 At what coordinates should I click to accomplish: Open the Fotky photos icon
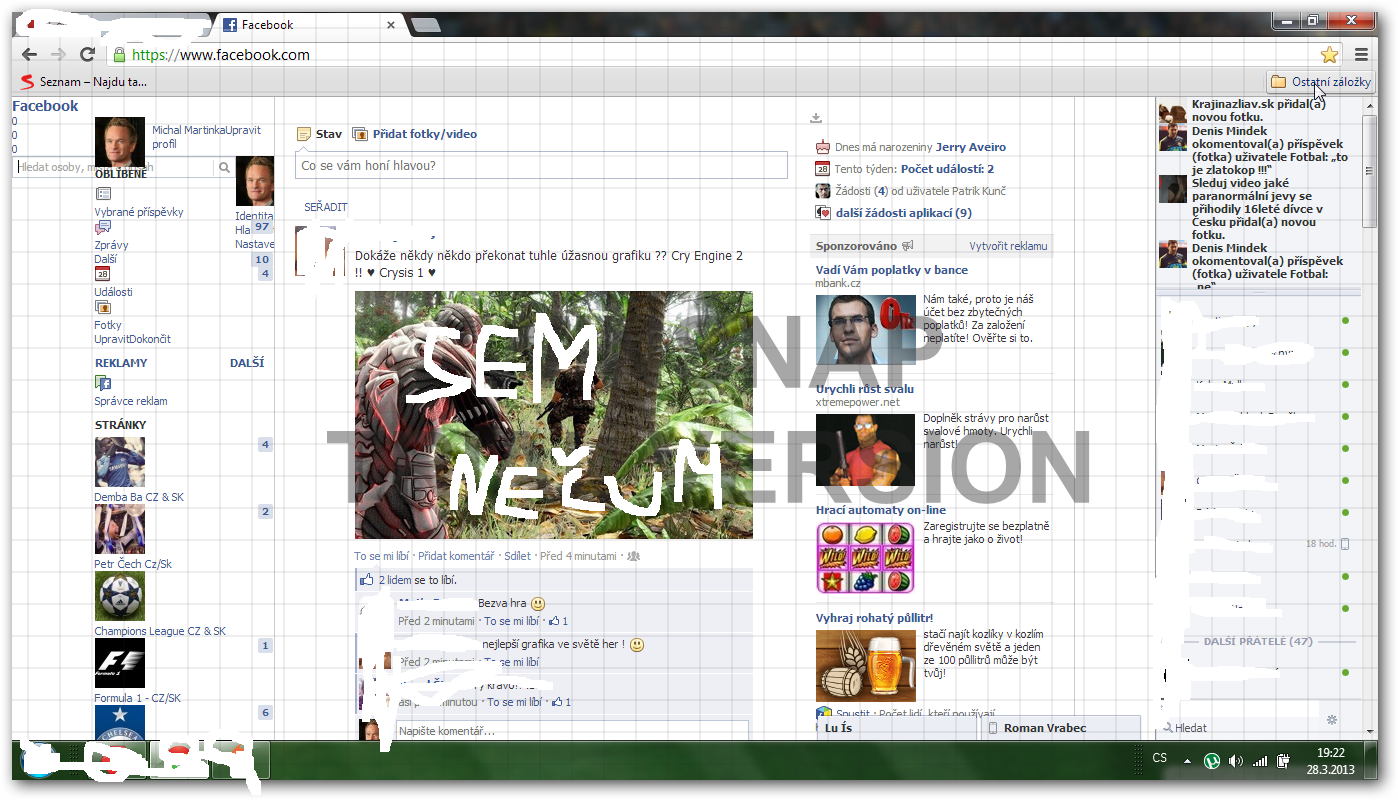coord(103,308)
